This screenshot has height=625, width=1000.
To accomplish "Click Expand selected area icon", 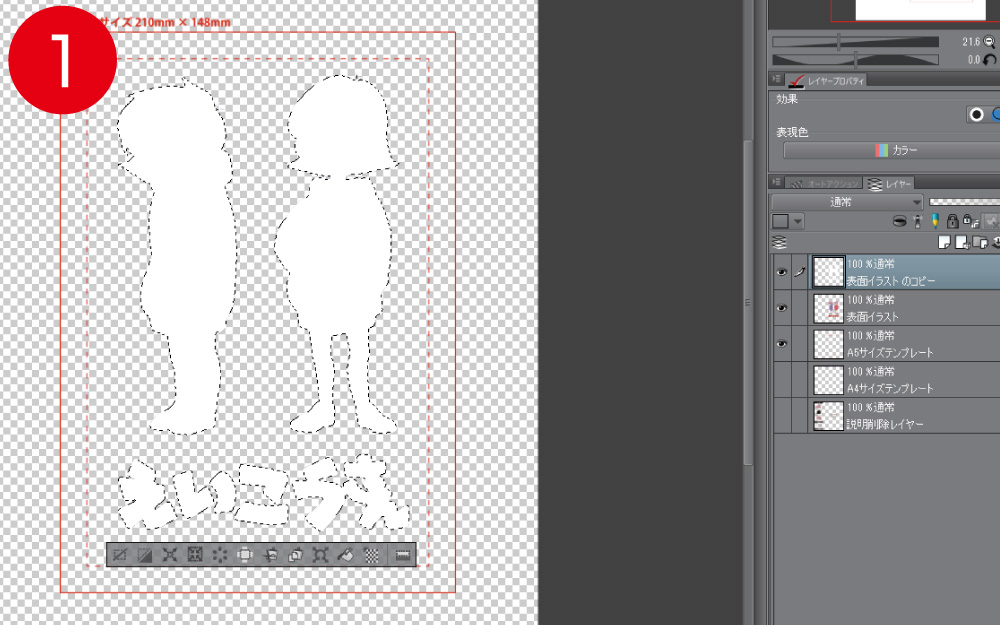I will tap(169, 555).
